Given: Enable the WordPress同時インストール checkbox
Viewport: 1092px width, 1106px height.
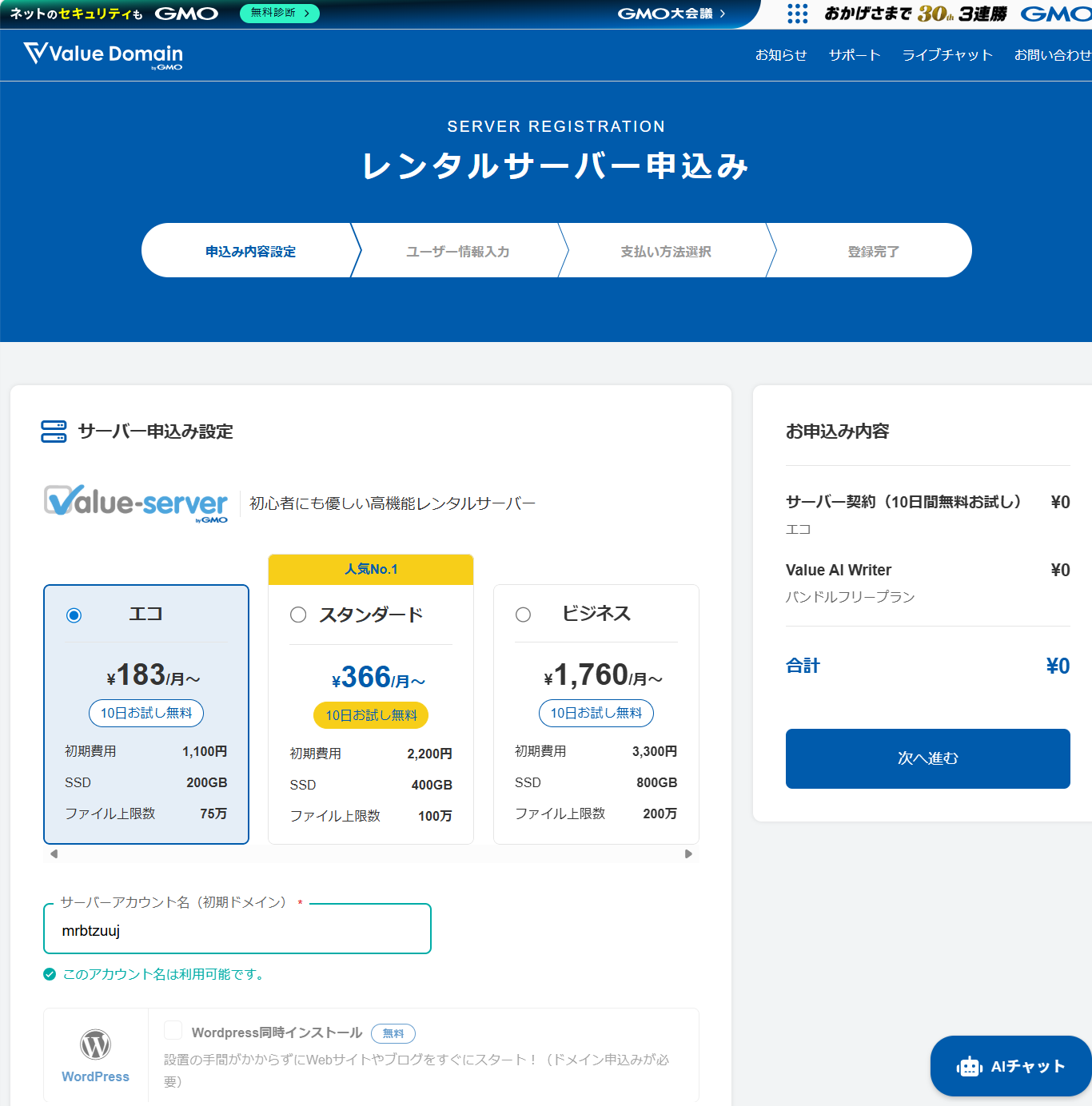Looking at the screenshot, I should pos(173,1030).
